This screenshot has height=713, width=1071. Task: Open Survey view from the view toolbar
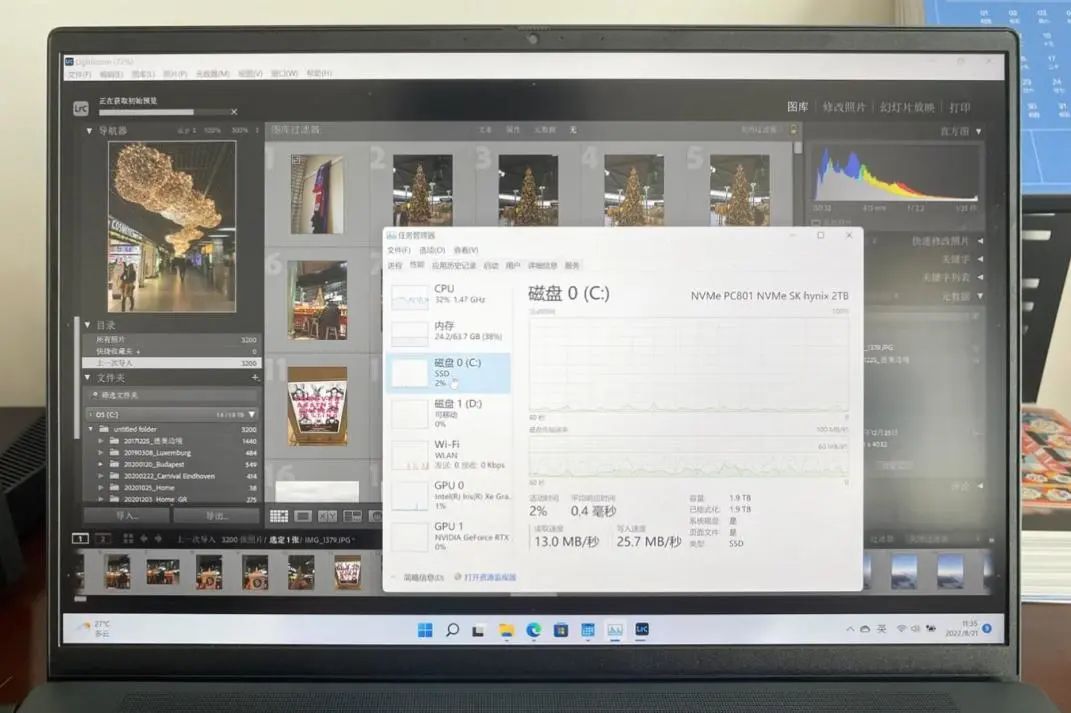(353, 517)
